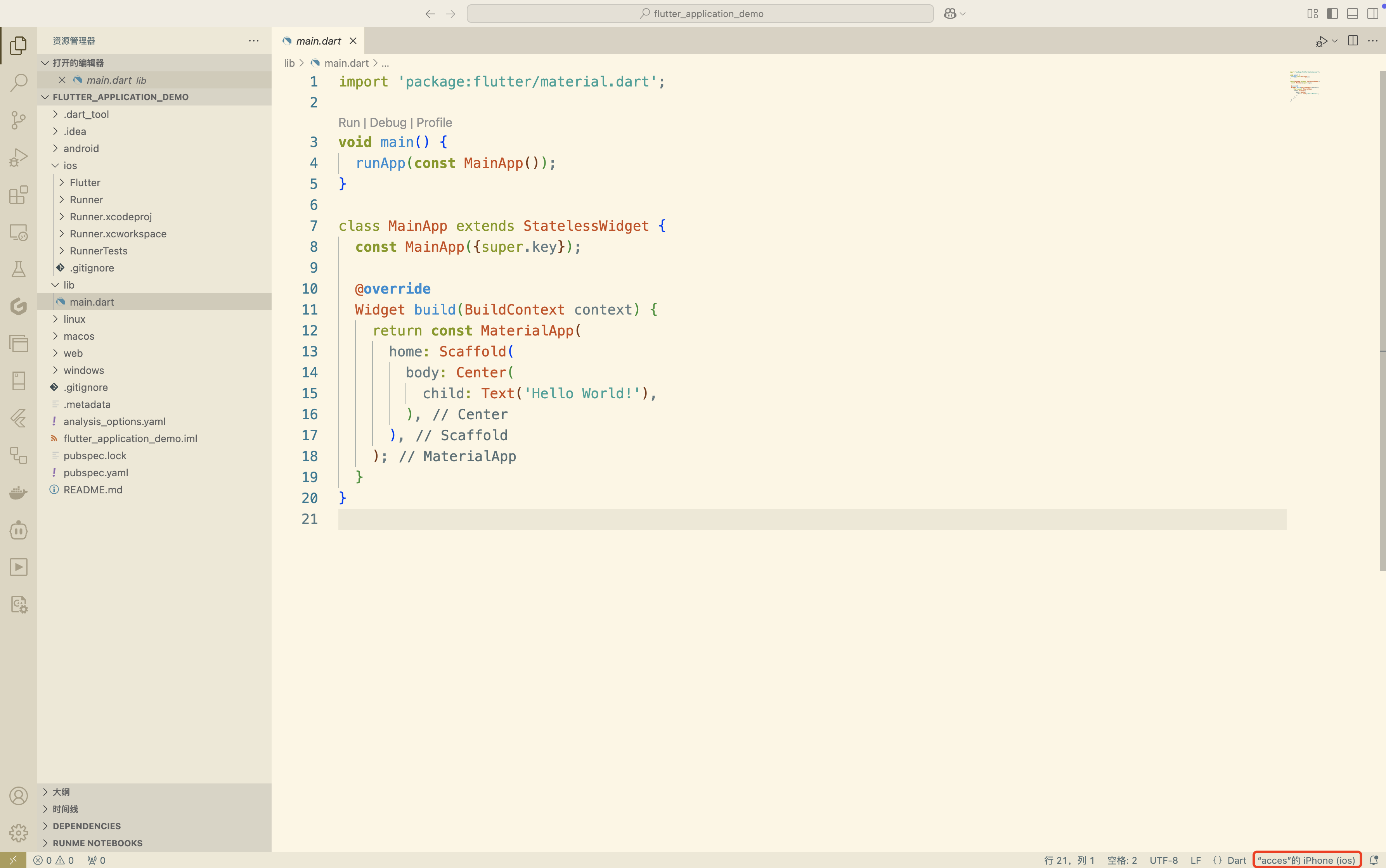Open analysis_options.yaml in the file tree
This screenshot has height=868, width=1386.
pos(154,421)
